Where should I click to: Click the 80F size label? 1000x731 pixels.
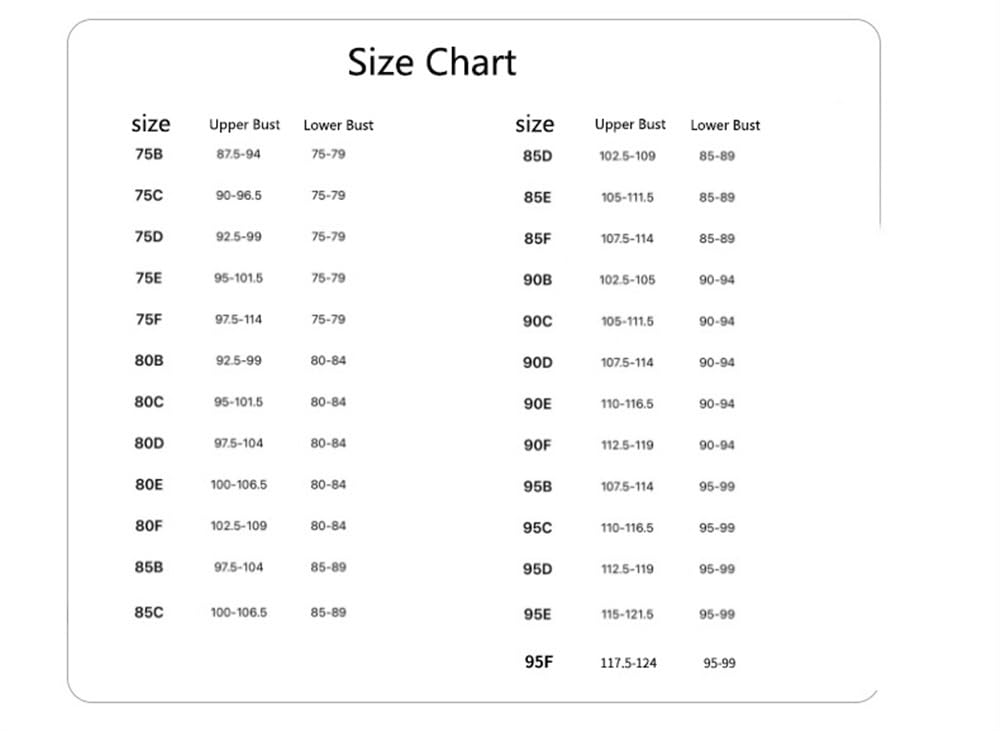[149, 526]
